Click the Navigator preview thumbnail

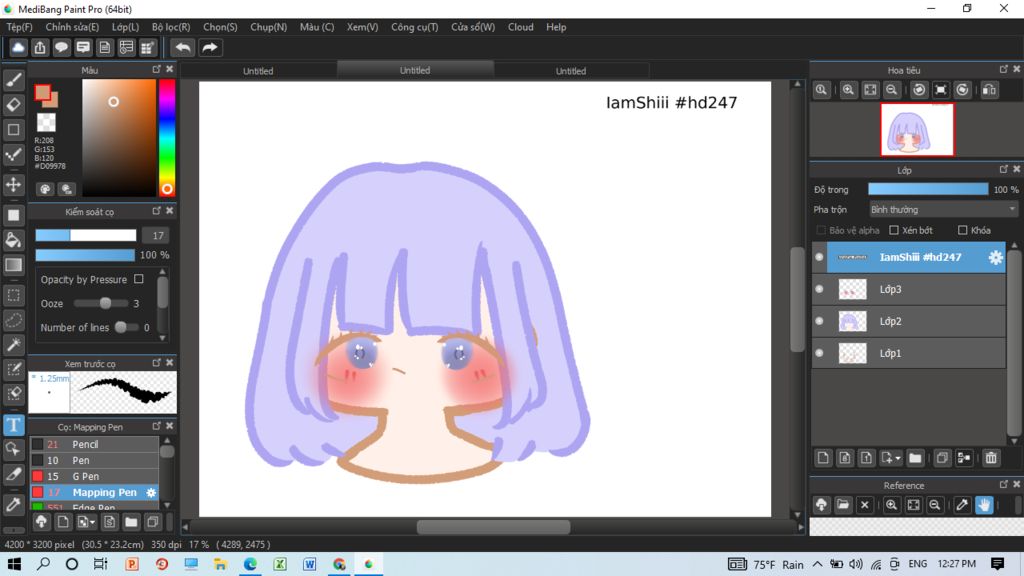point(917,129)
